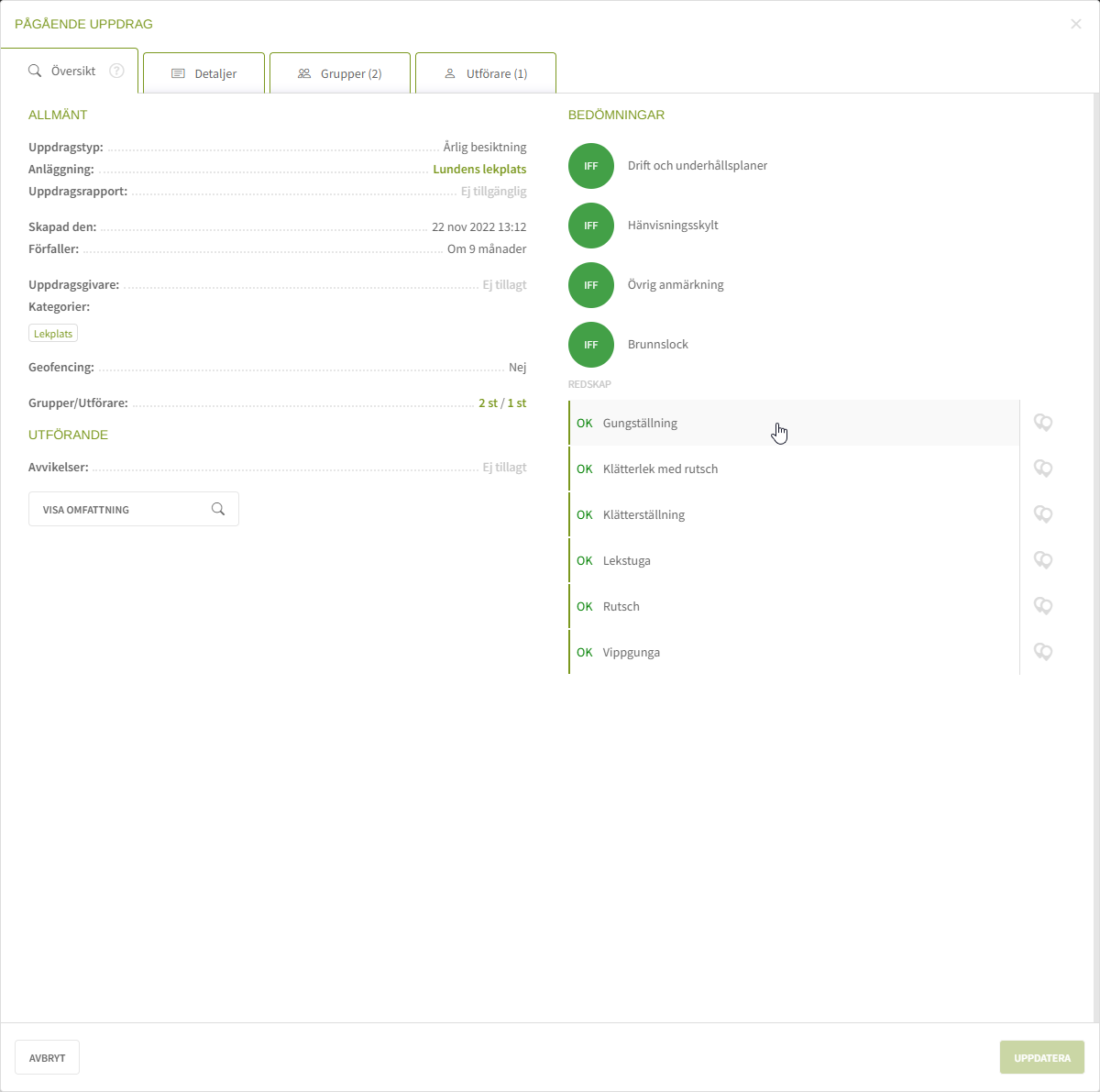The height and width of the screenshot is (1092, 1100).
Task: Click IFF badge for Brunnslock
Action: [591, 345]
